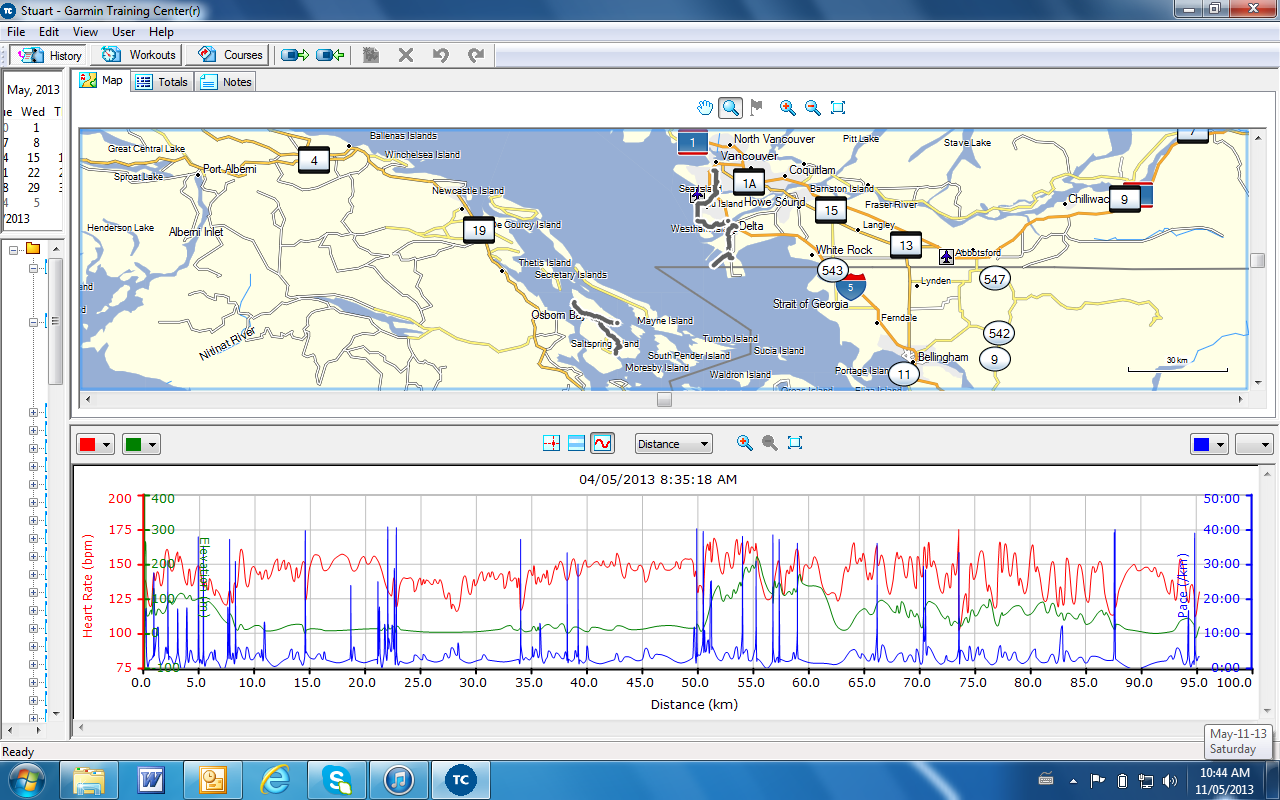
Task: Click the Send to Device icon
Action: point(295,55)
